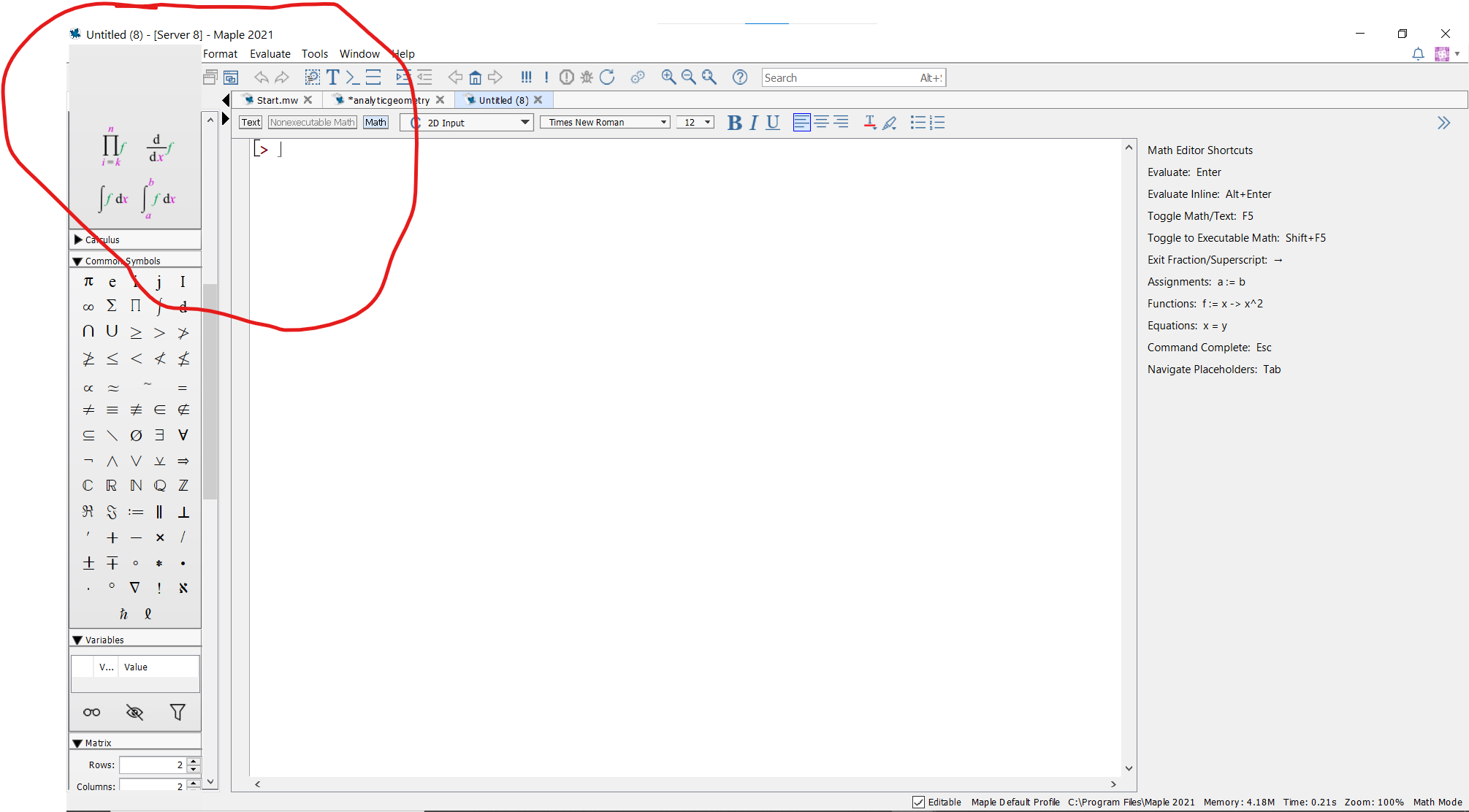Toggle the Editable checkbox in status bar
The height and width of the screenshot is (812, 1469).
click(x=918, y=802)
